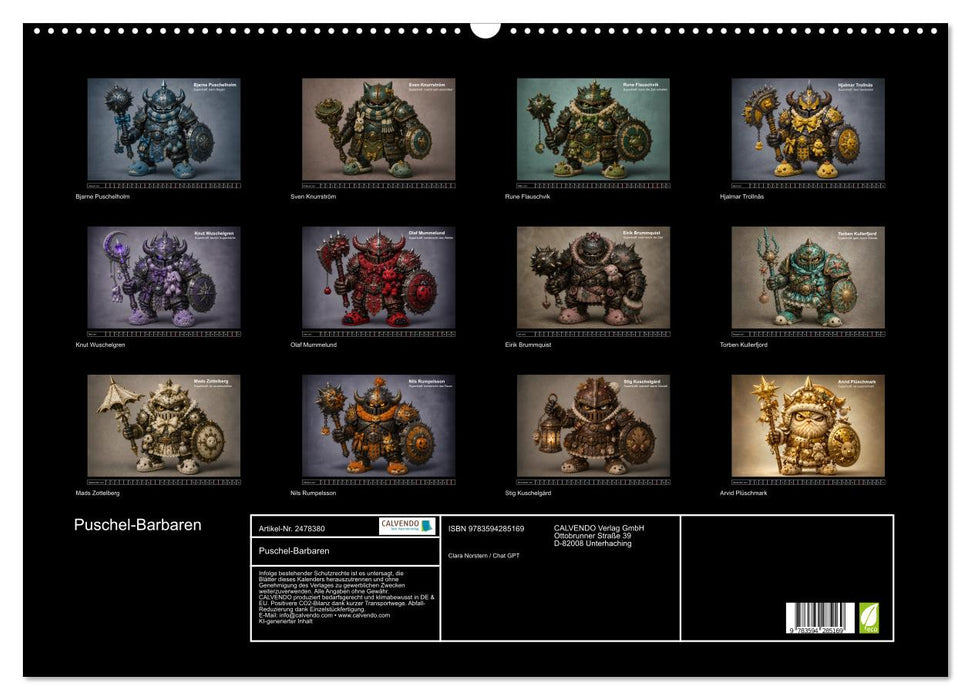The height and width of the screenshot is (700, 971).
Task: Click the caption text Hjalmar Trollnäs
Action: [x=742, y=196]
